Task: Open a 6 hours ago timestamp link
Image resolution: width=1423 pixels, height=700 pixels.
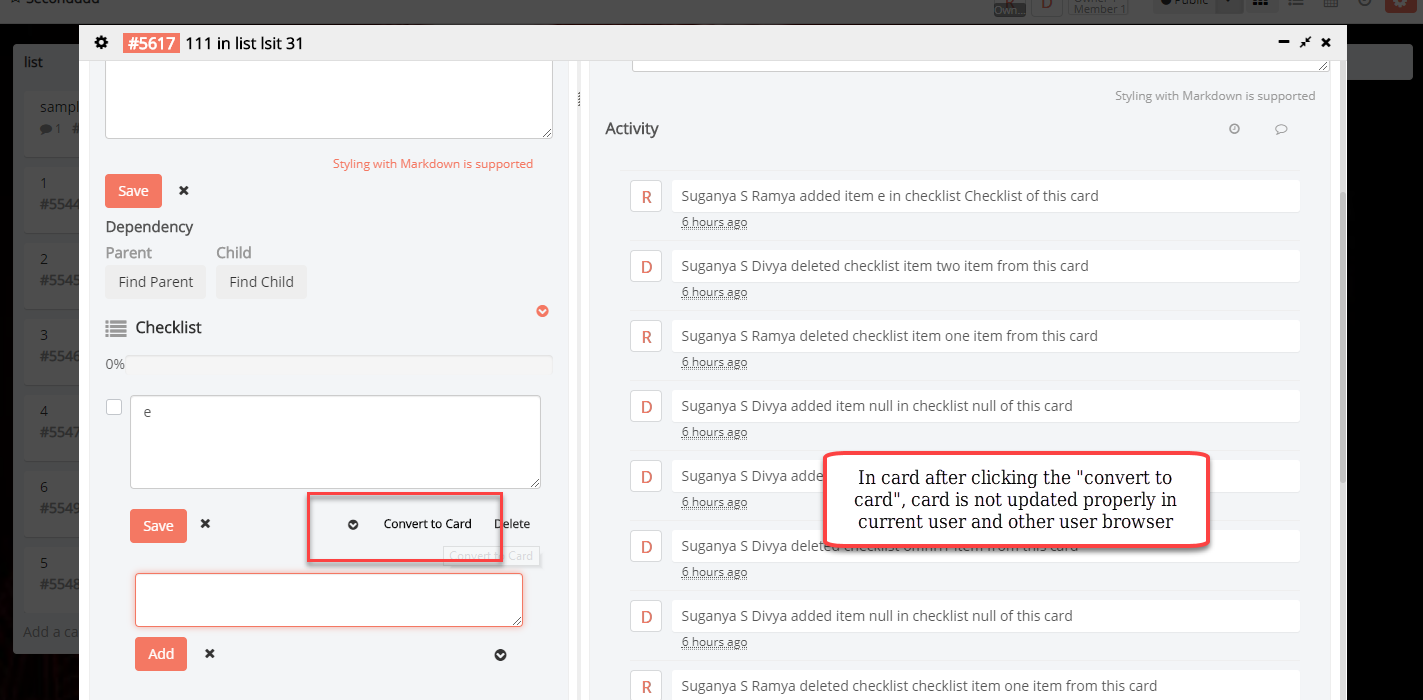Action: (714, 221)
